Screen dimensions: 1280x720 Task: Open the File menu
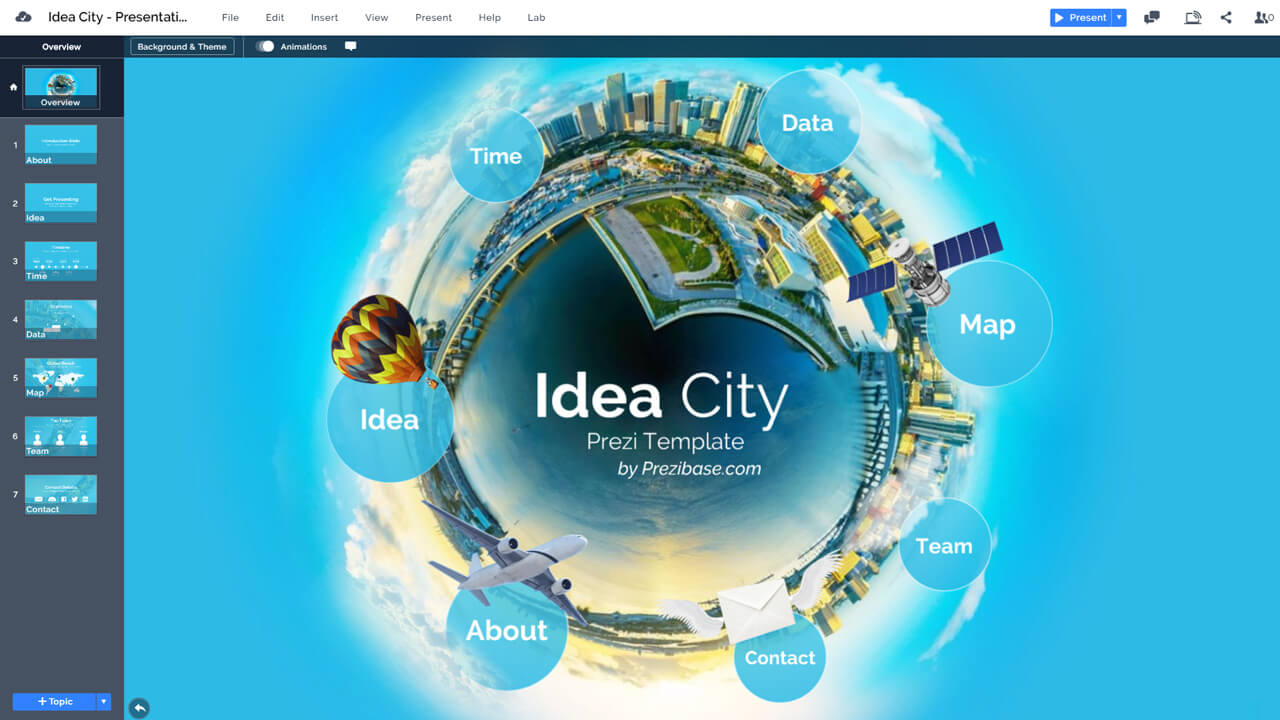pyautogui.click(x=230, y=18)
